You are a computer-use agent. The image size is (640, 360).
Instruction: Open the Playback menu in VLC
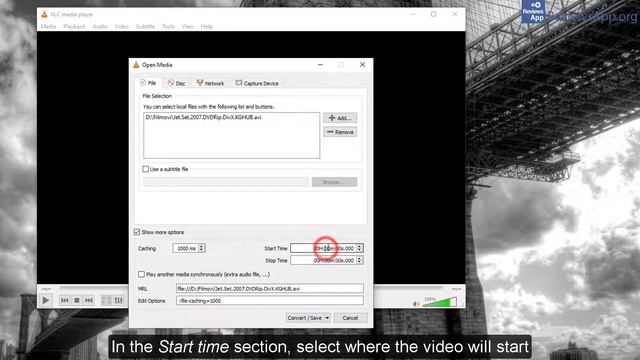[x=74, y=27]
